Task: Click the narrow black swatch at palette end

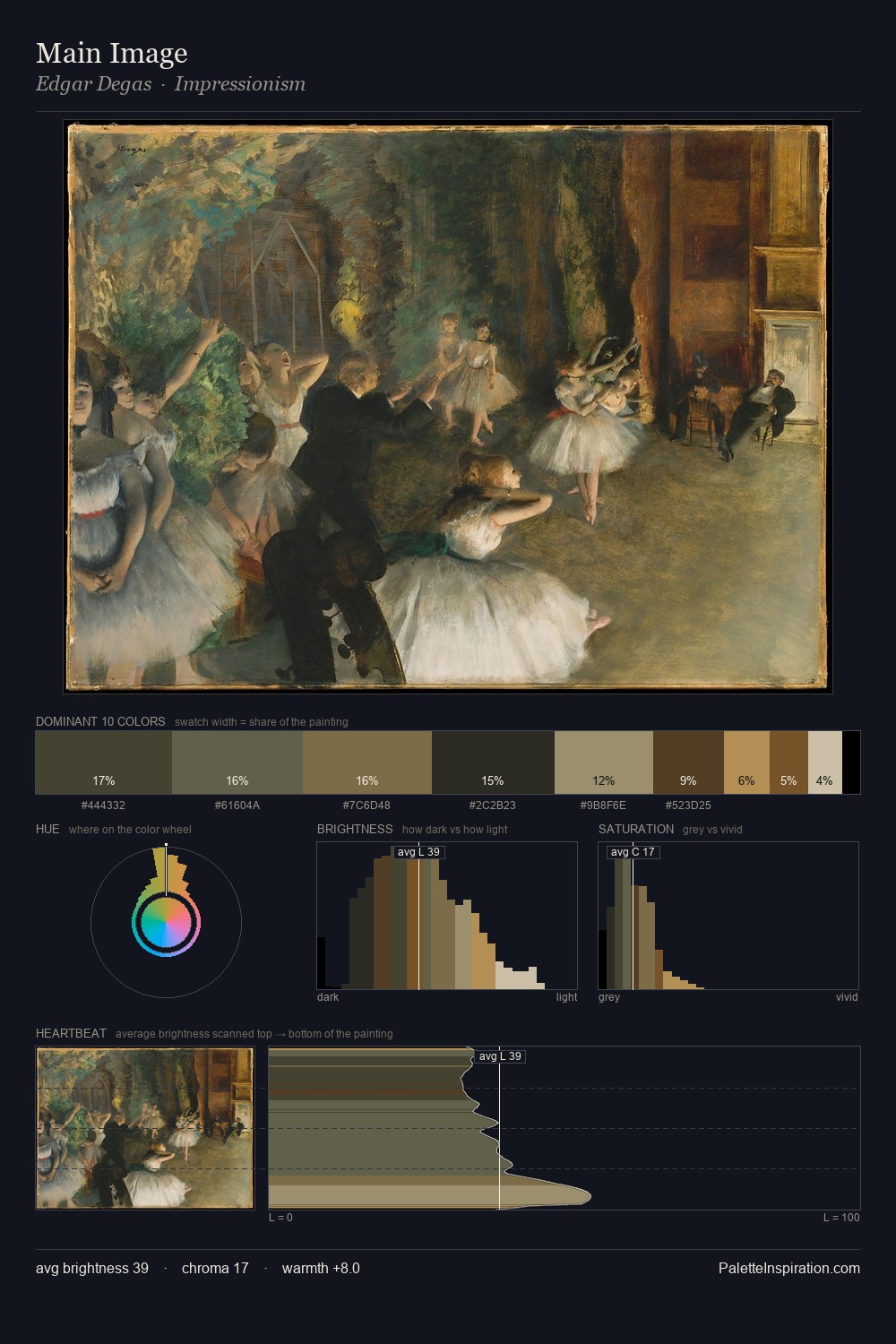Action: click(x=851, y=762)
